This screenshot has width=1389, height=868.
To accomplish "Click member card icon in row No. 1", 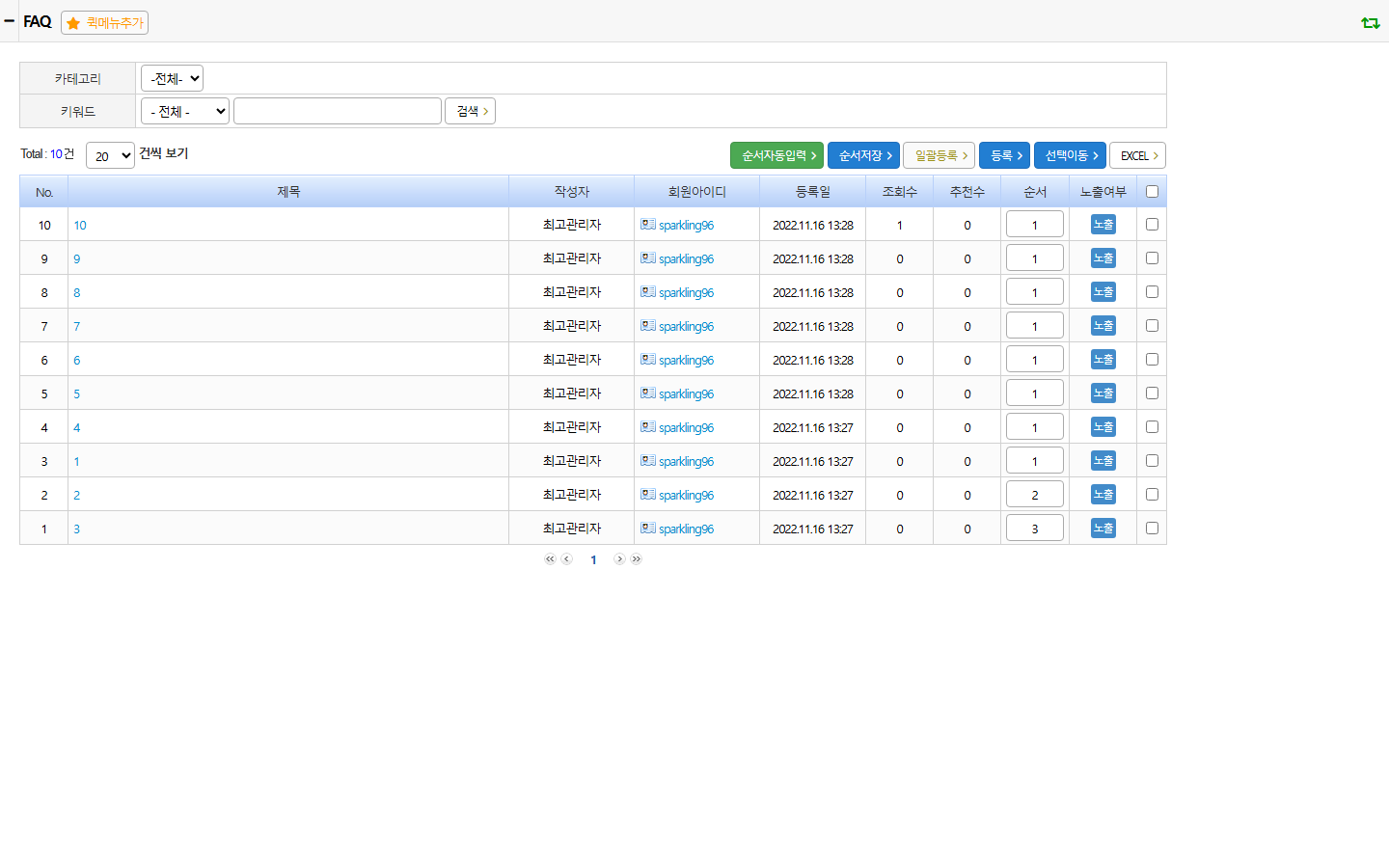I will tap(648, 528).
